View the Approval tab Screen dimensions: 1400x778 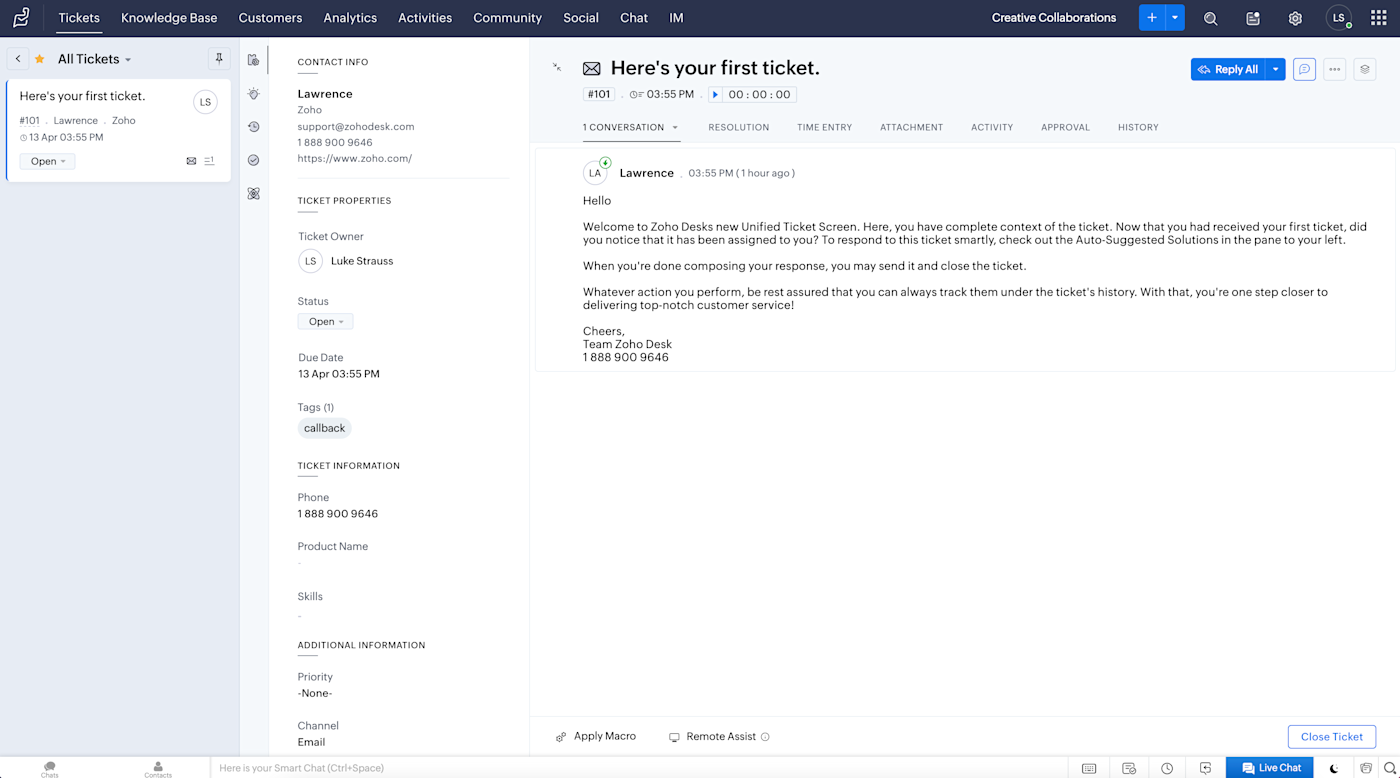1065,127
